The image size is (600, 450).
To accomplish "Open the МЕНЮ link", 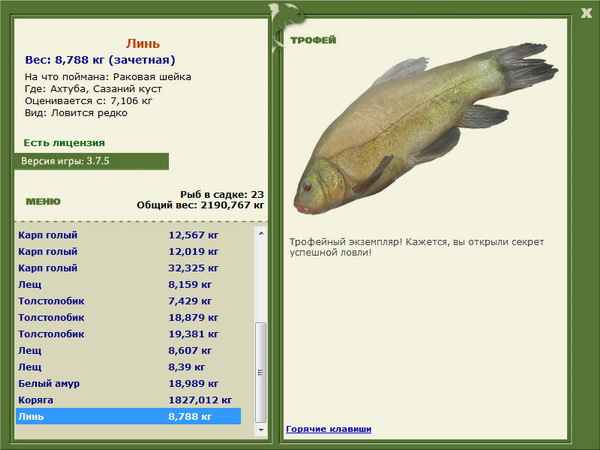I will point(43,201).
